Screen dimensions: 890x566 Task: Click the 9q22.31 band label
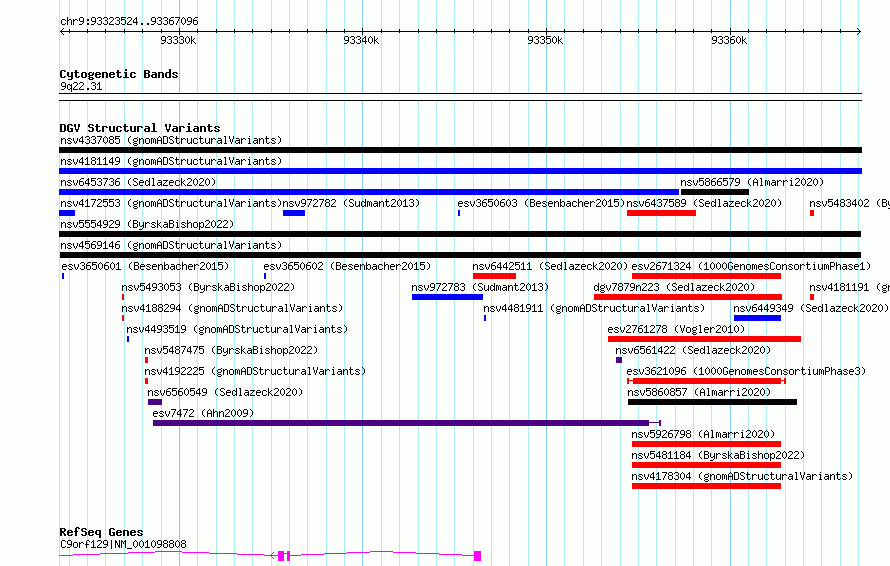(81, 86)
